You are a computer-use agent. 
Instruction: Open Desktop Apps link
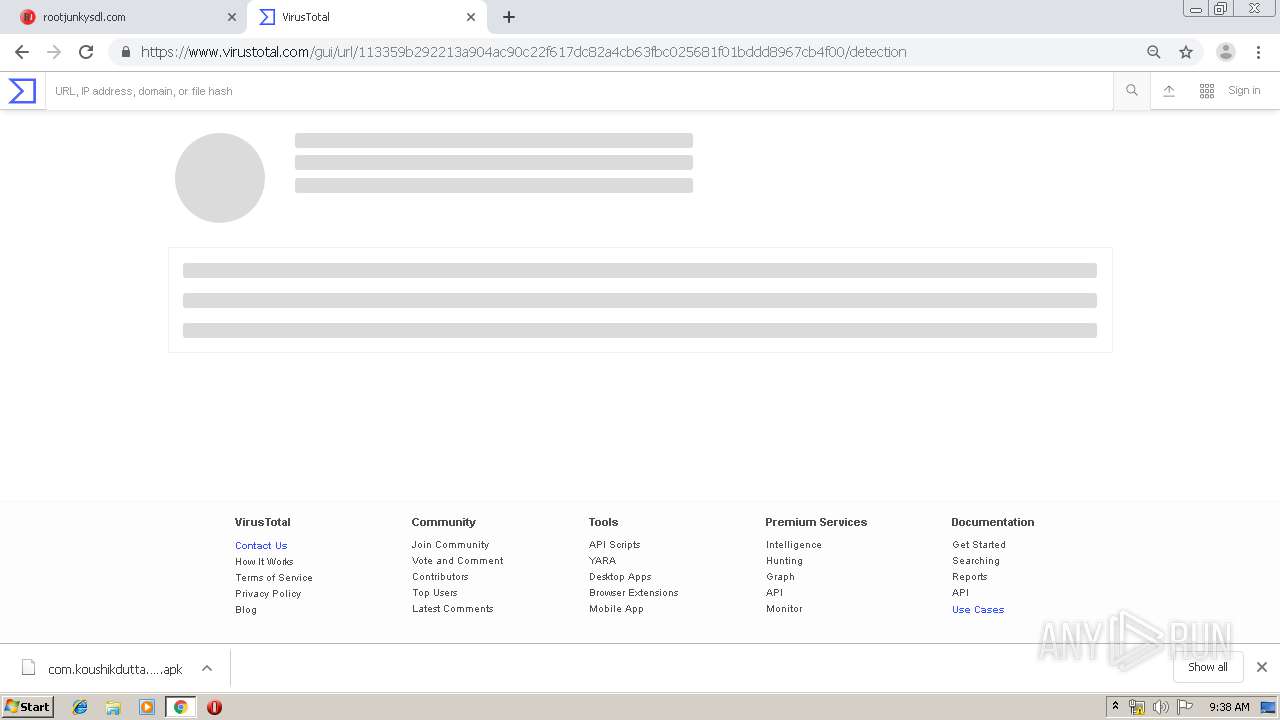click(x=620, y=577)
